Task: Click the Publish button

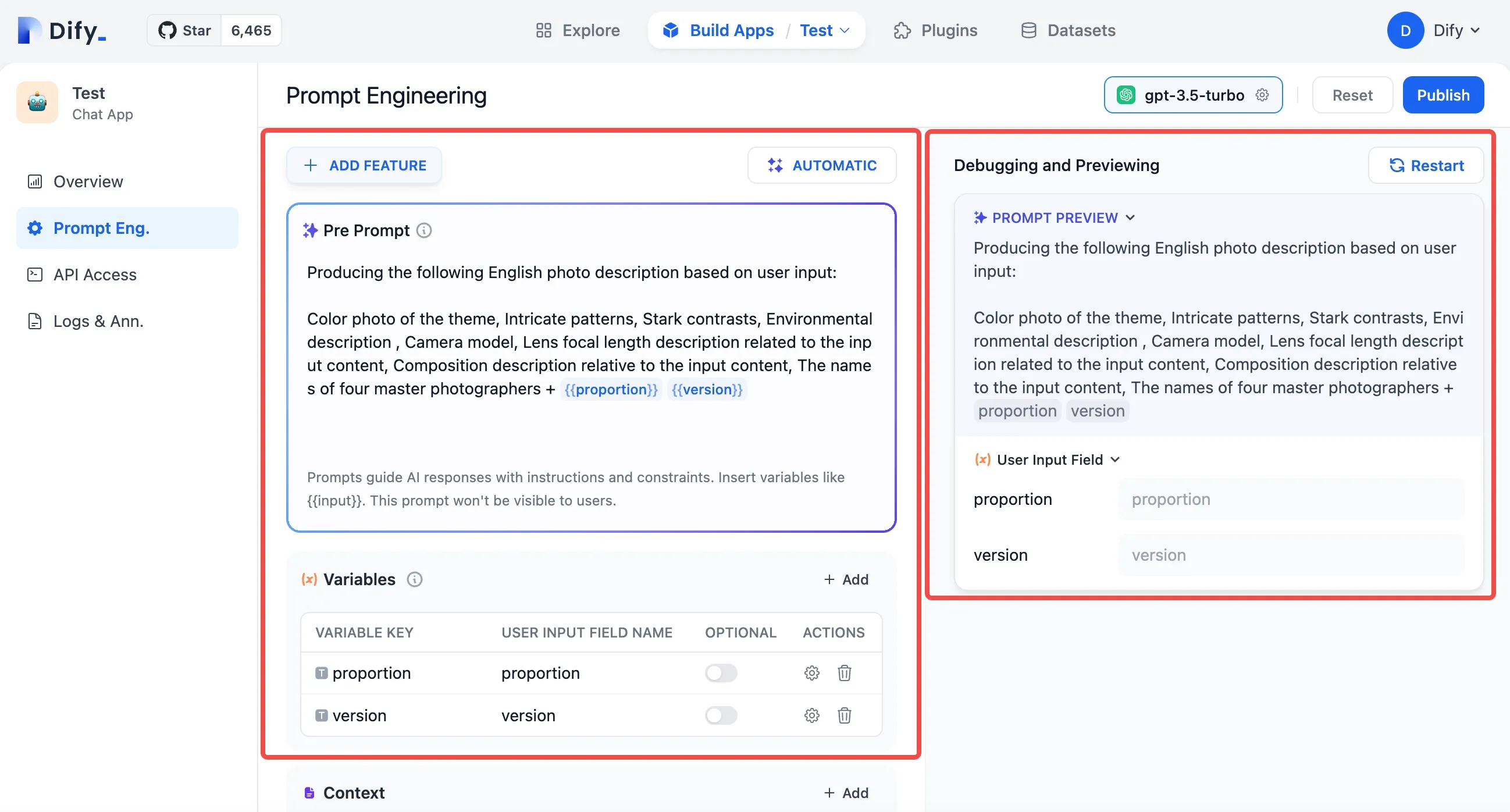Action: 1443,95
